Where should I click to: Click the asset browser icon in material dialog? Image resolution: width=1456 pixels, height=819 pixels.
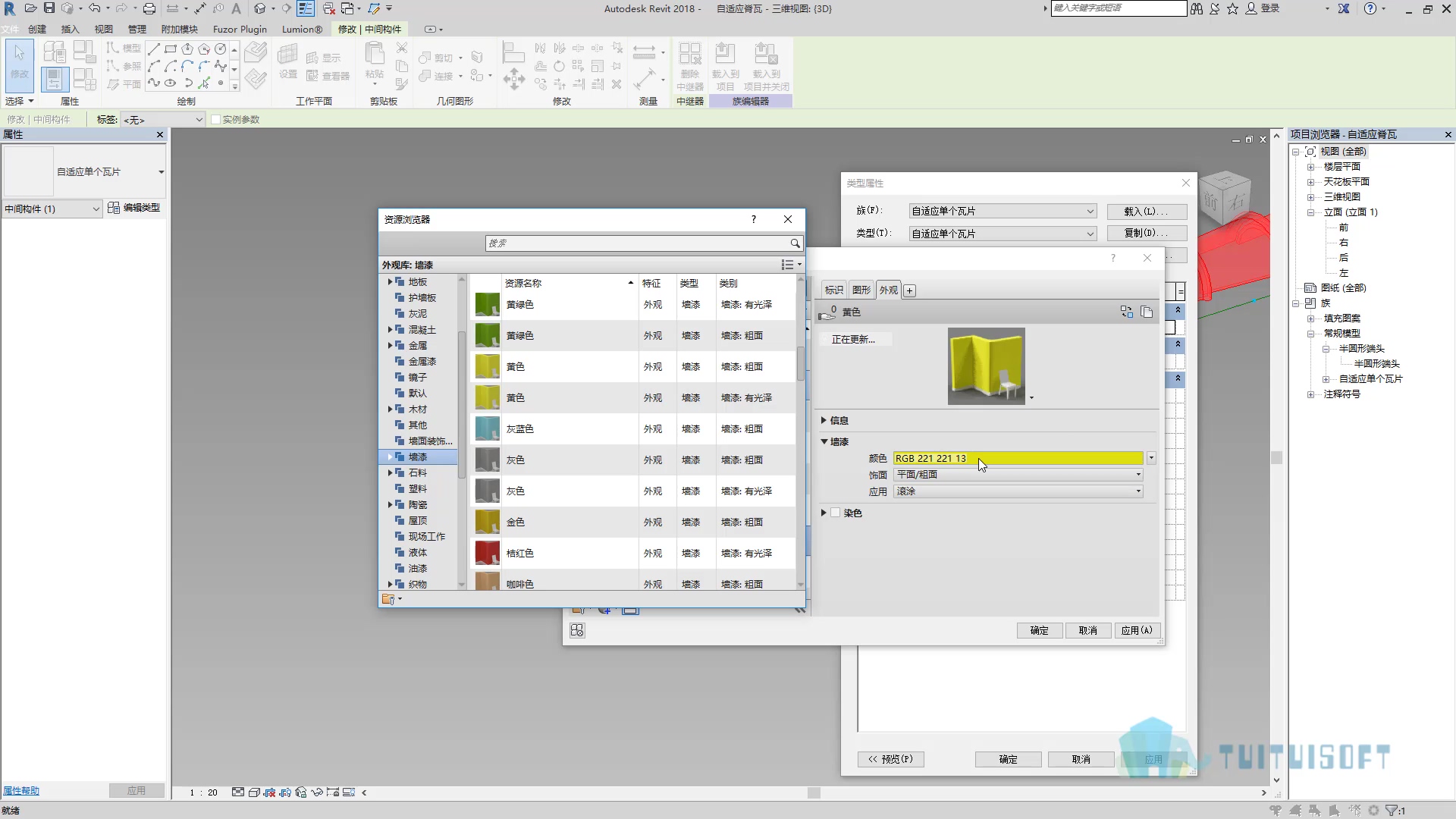[x=577, y=630]
